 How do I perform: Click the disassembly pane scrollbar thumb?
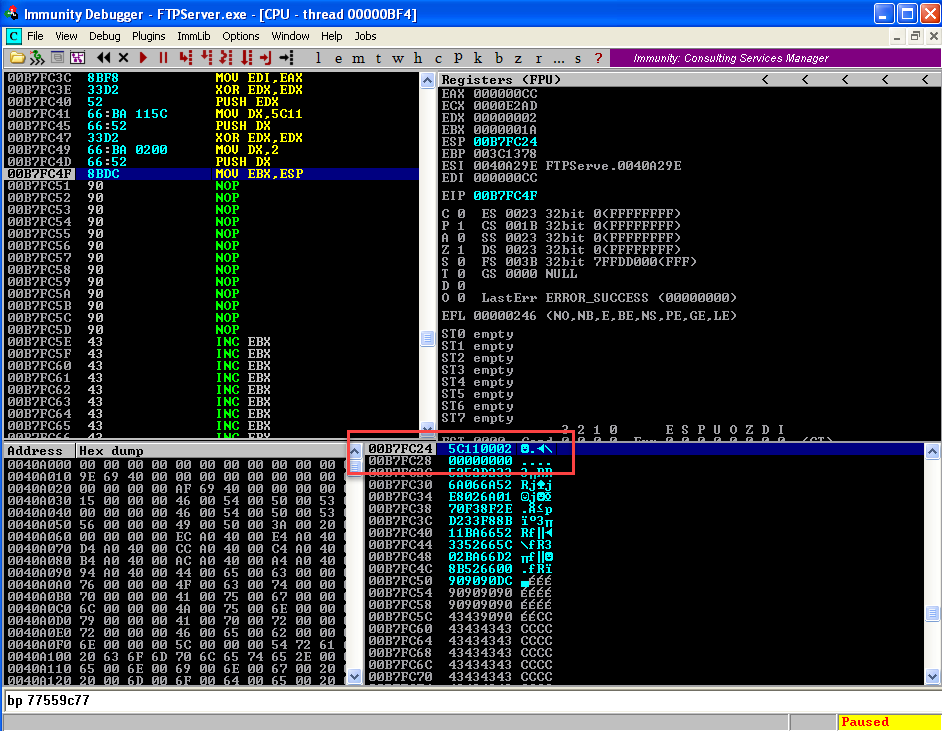tap(427, 338)
